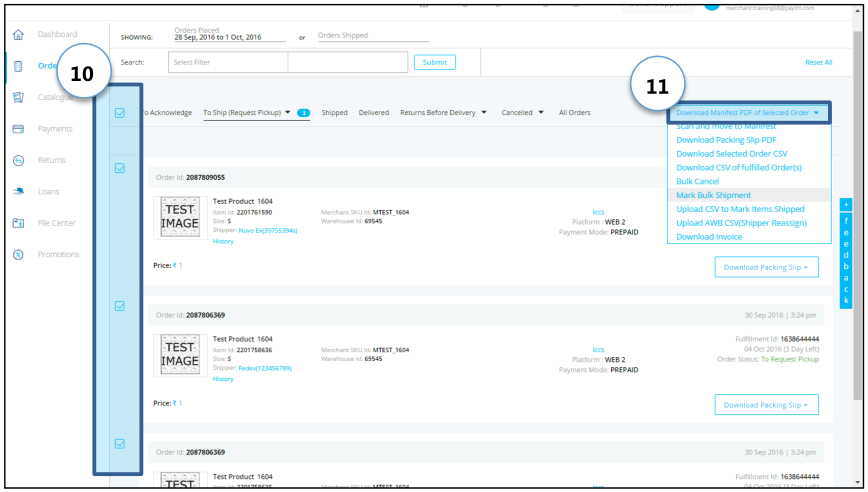Expand To Ship (Request Pickup) dropdown arrow
Screen dimensions: 868x492
click(288, 112)
